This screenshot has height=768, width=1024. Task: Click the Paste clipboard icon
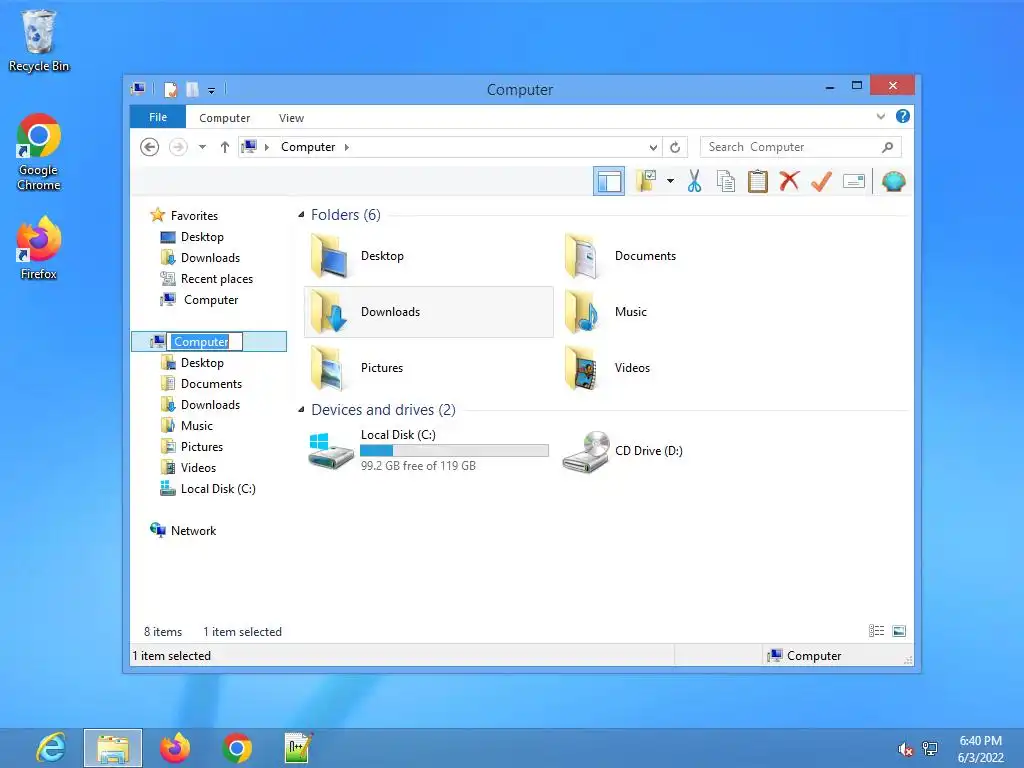758,181
